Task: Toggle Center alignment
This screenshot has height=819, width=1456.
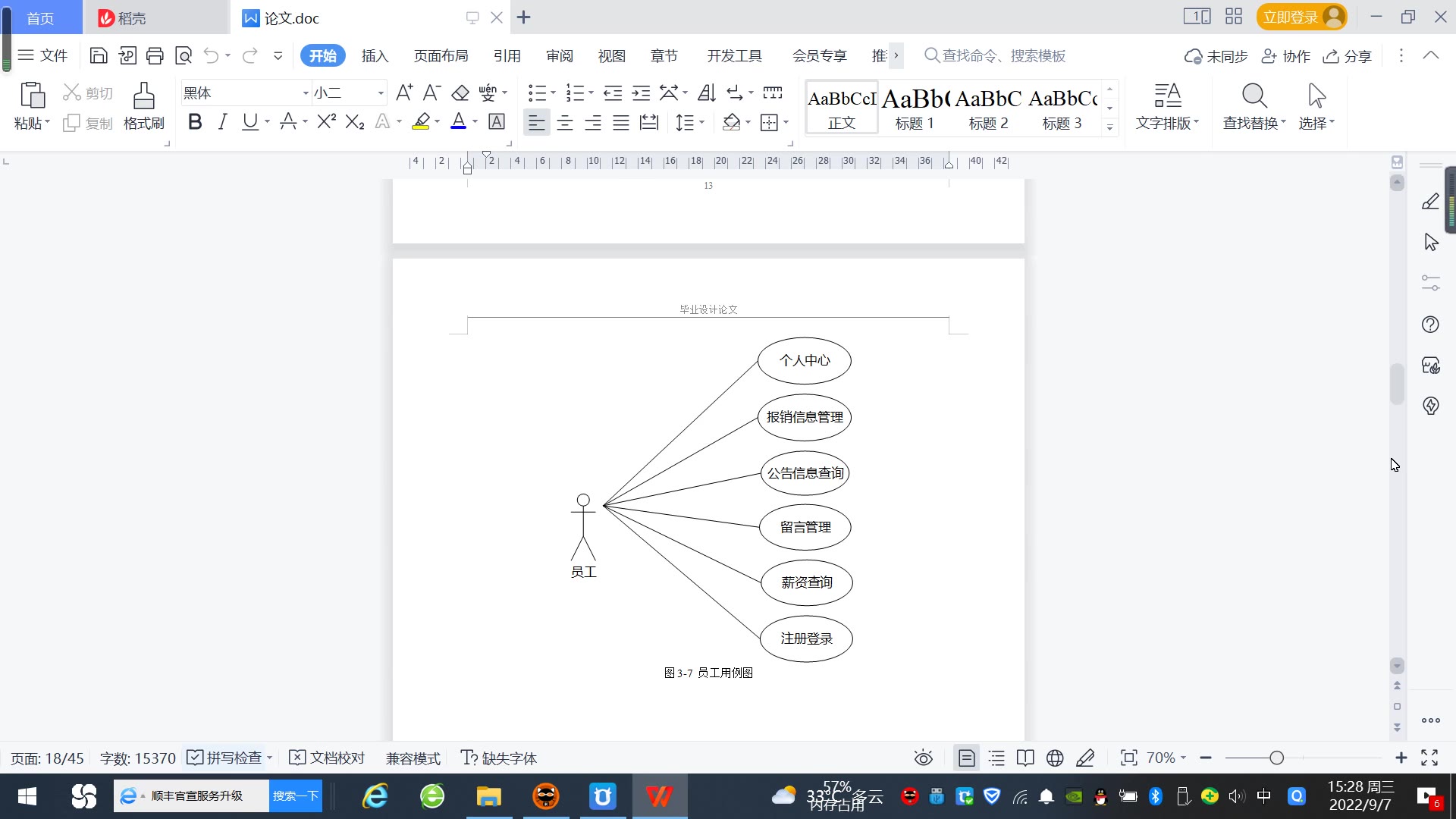Action: point(565,122)
